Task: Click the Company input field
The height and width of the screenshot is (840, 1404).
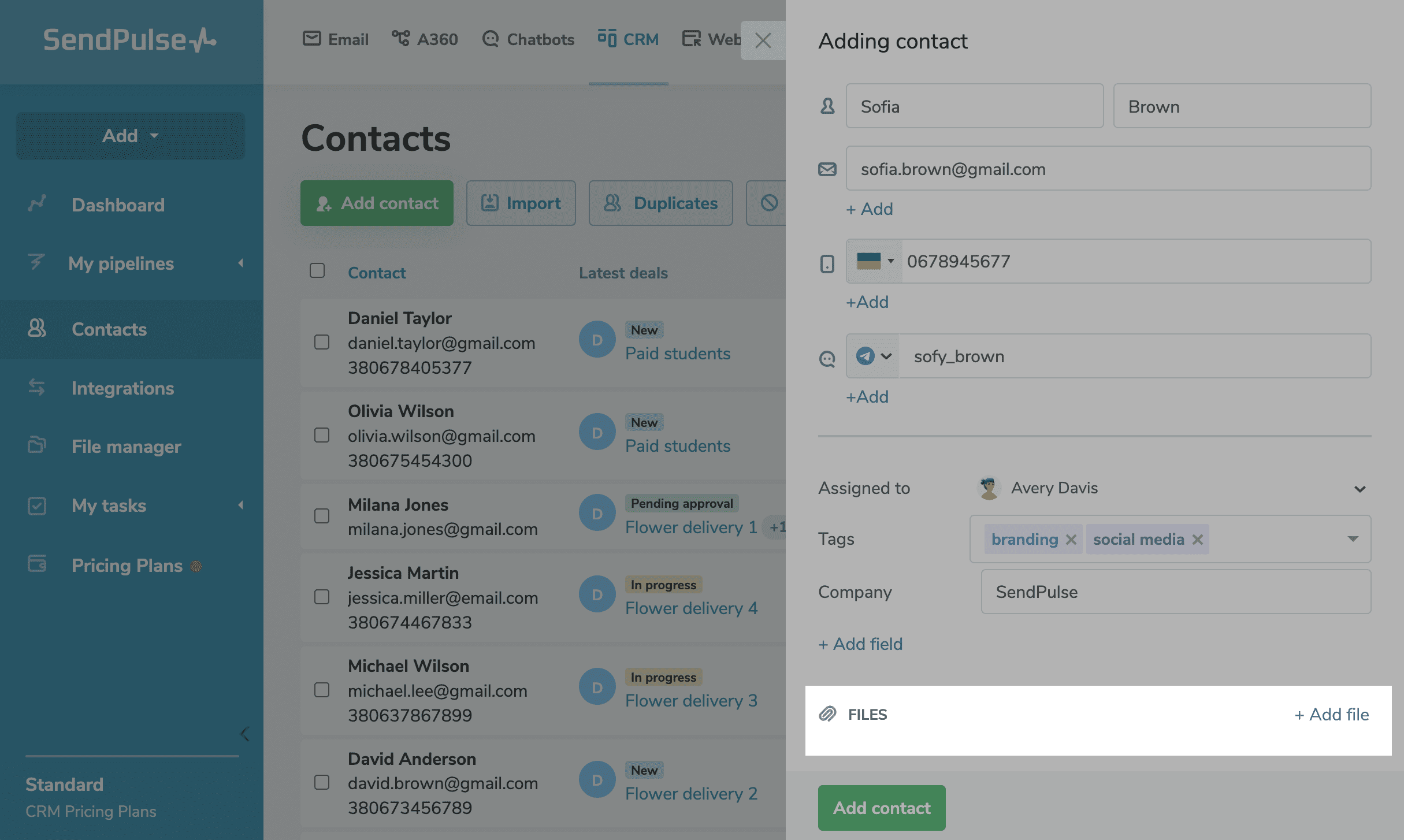Action: pyautogui.click(x=1176, y=592)
